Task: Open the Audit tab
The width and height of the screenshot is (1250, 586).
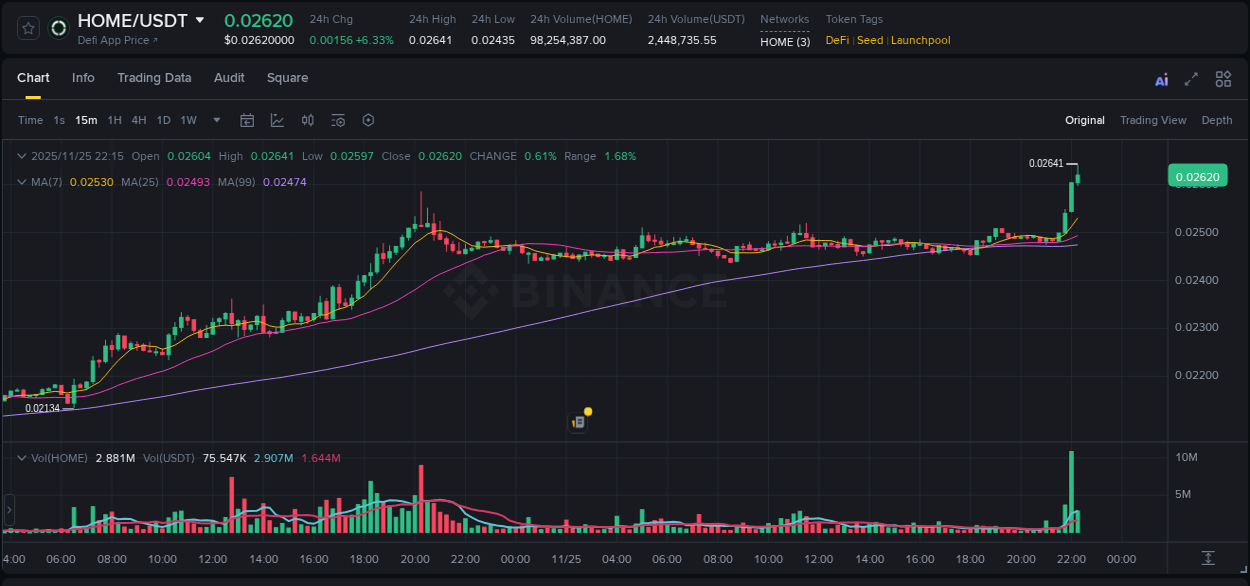Action: click(229, 78)
